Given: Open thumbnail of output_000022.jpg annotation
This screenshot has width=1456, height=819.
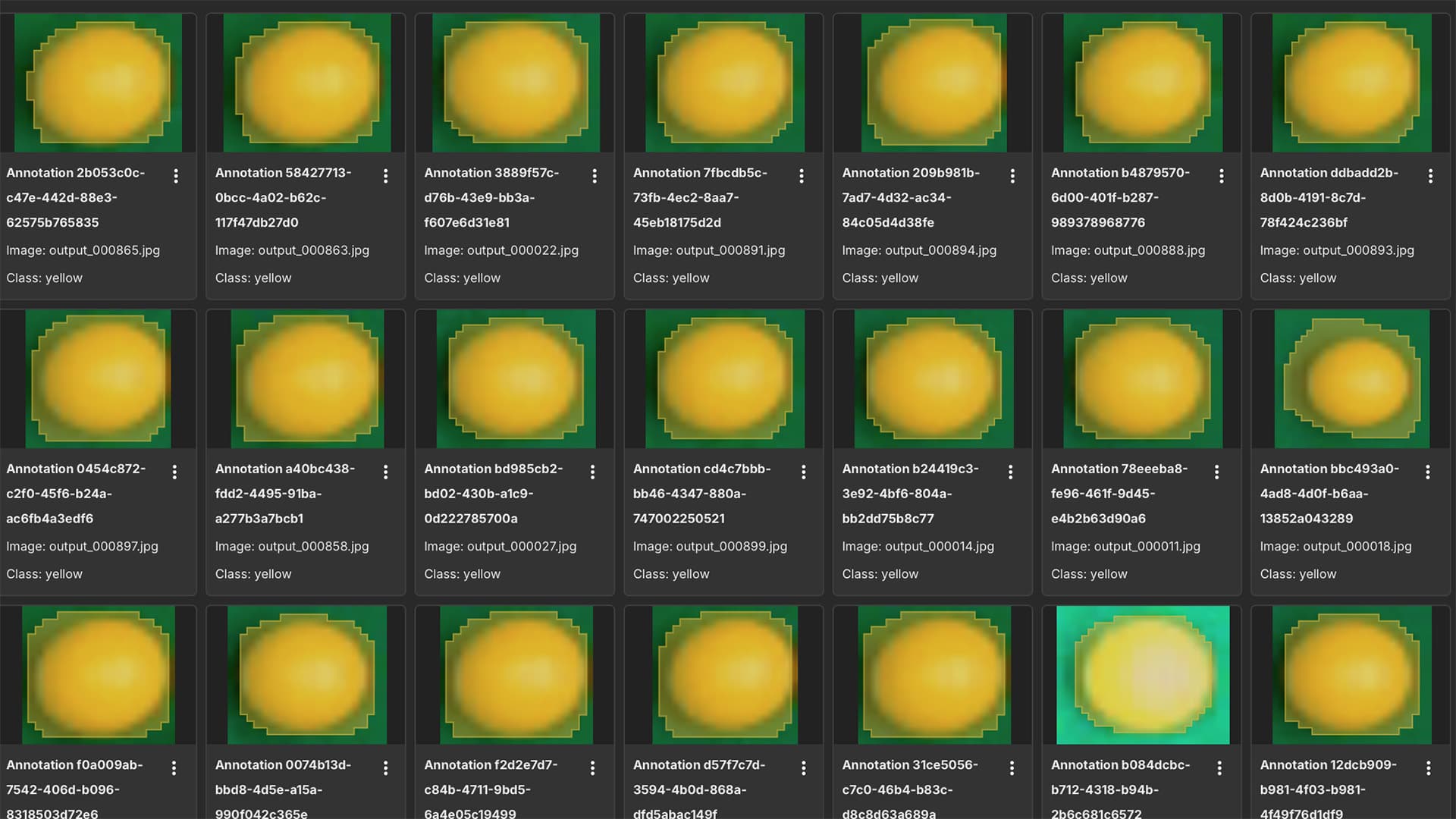Looking at the screenshot, I should click(x=516, y=83).
